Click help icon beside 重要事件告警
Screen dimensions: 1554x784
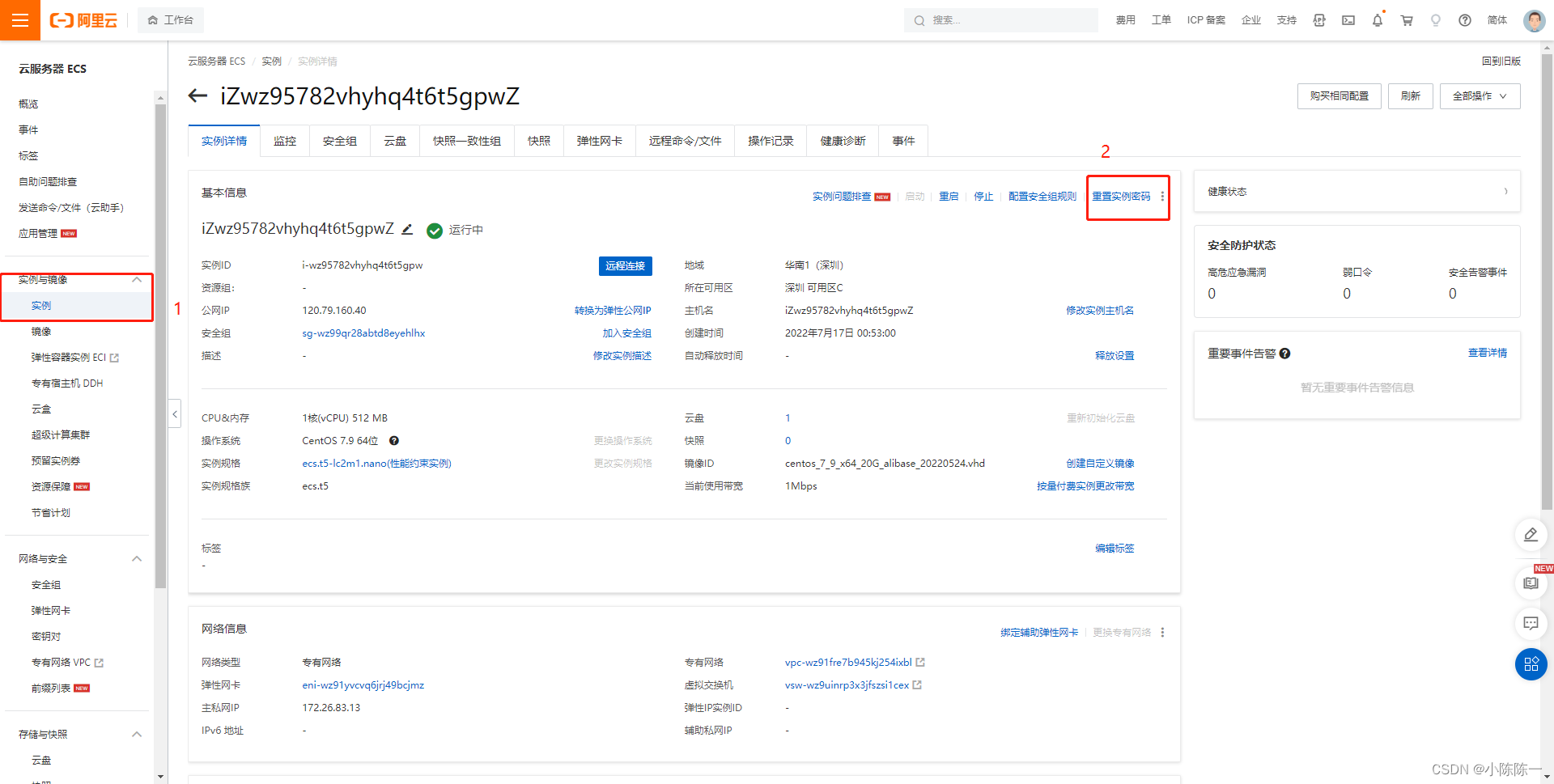(1284, 354)
